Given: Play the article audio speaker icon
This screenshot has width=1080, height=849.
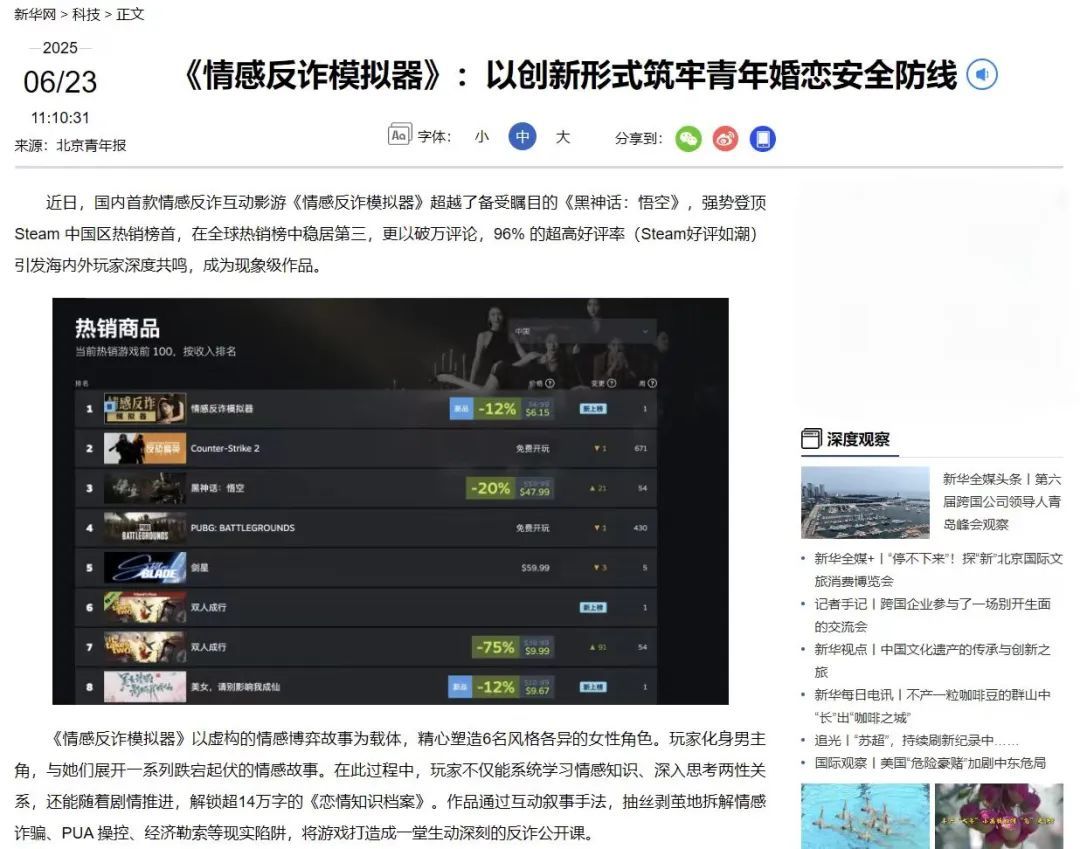Looking at the screenshot, I should coord(982,74).
